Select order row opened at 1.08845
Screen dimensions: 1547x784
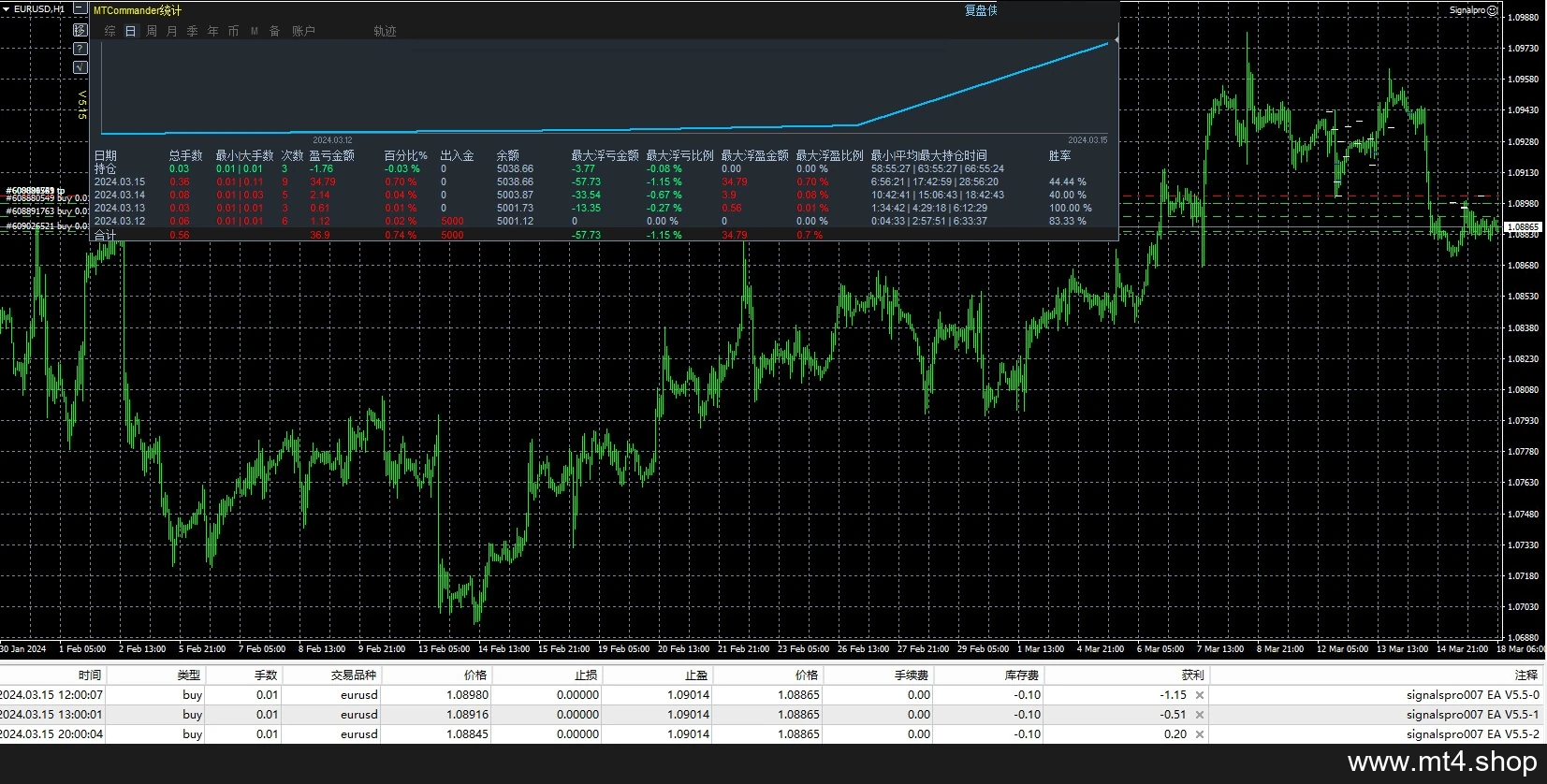773,734
